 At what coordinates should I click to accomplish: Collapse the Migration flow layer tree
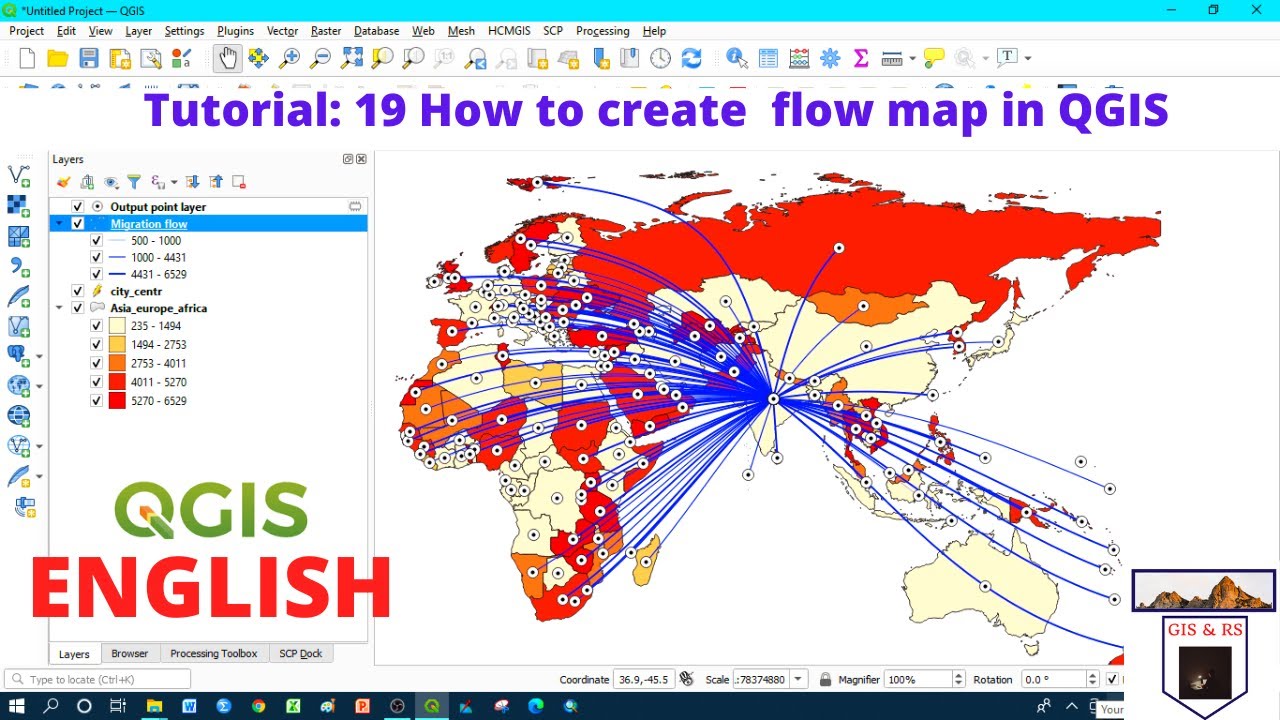[x=59, y=224]
